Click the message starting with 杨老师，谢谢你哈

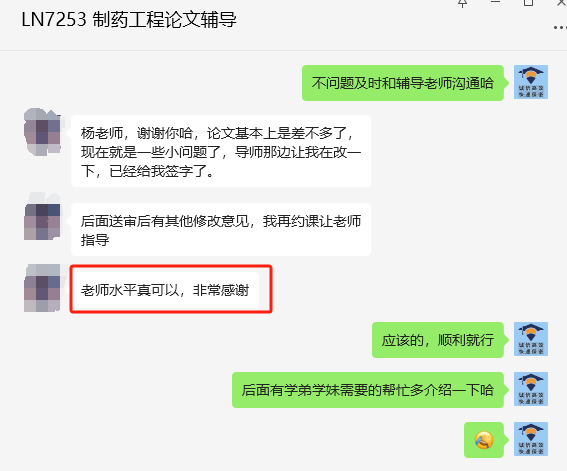(x=221, y=151)
